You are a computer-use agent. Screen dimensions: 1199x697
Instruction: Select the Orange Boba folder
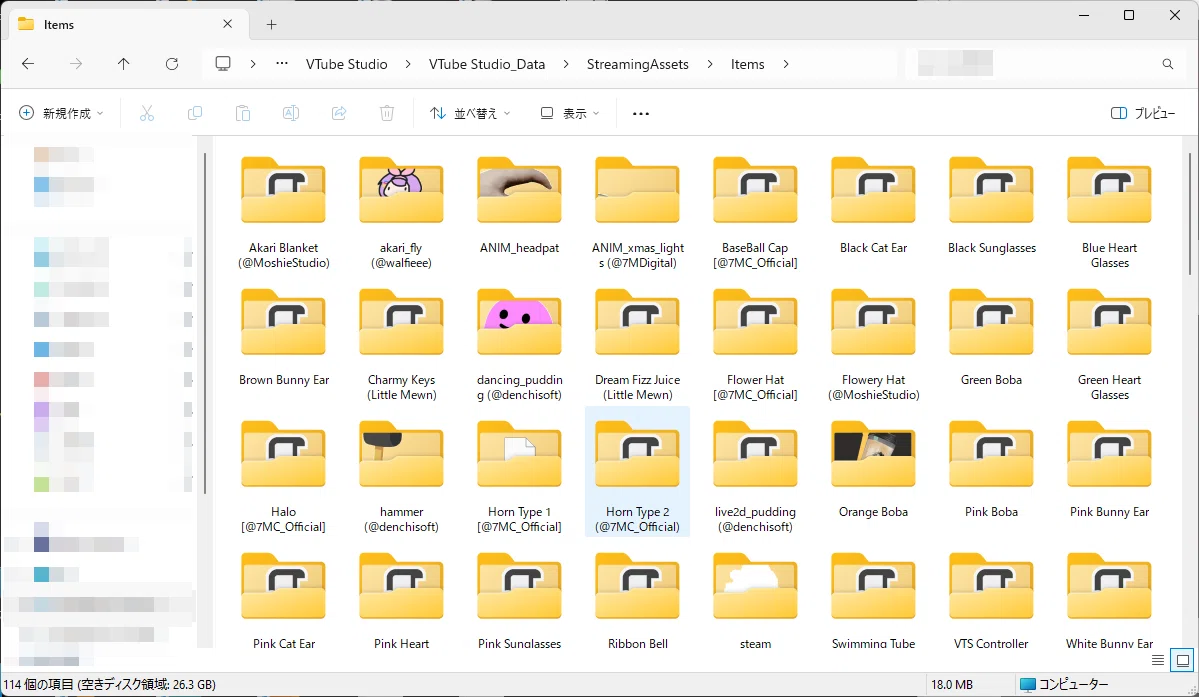point(873,469)
